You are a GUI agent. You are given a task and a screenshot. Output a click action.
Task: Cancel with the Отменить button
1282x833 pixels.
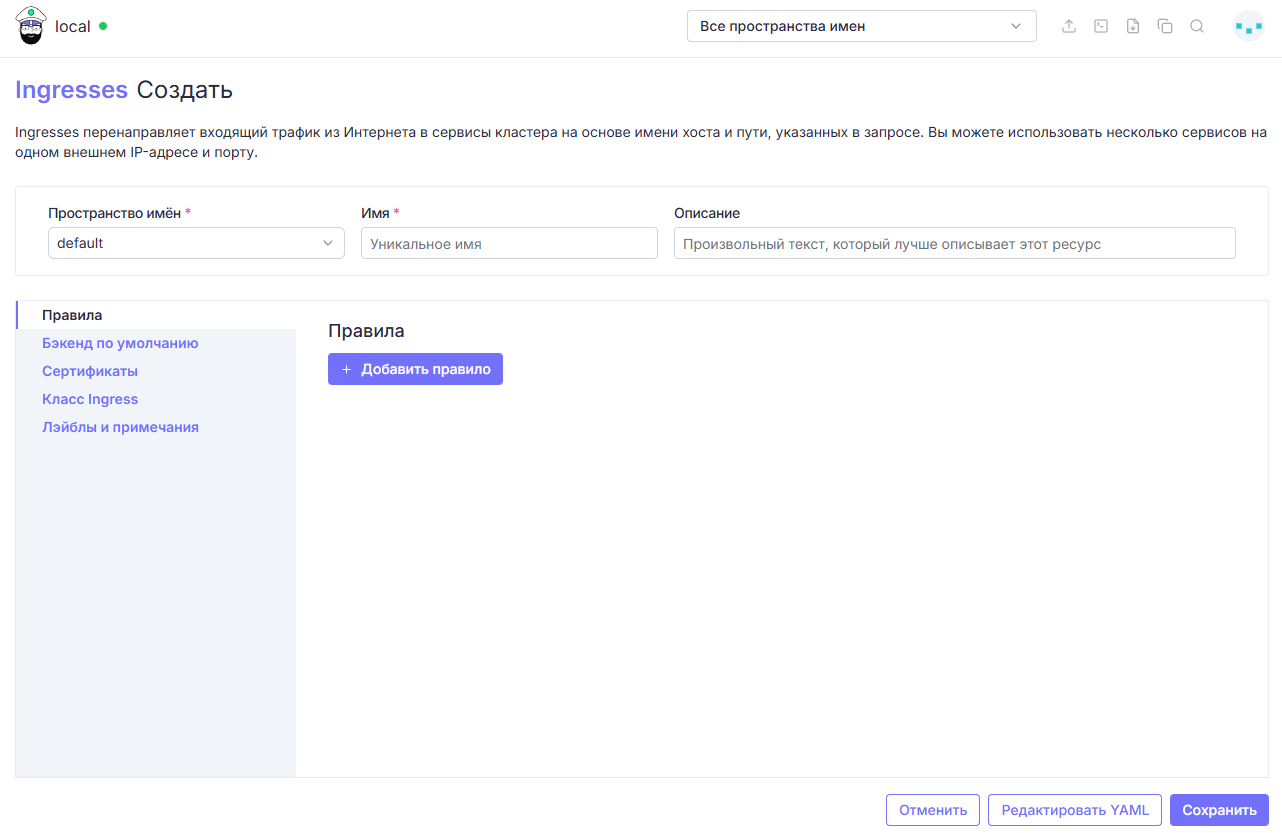(x=933, y=810)
